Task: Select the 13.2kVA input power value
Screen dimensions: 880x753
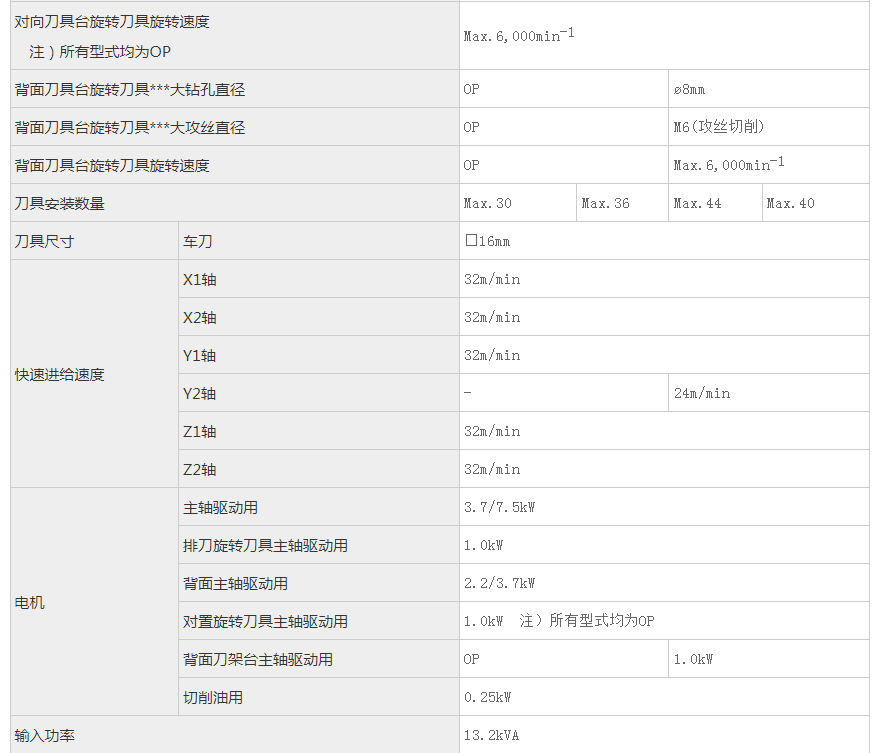Action: [x=491, y=735]
